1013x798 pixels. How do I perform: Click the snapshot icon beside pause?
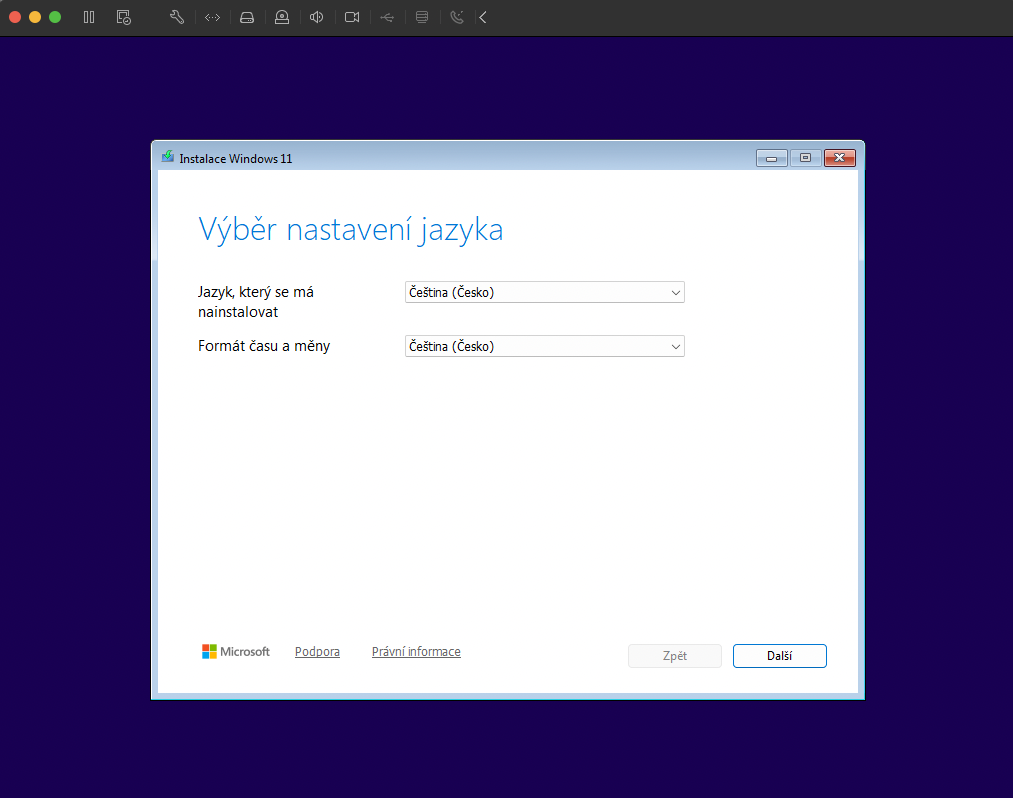pos(123,17)
